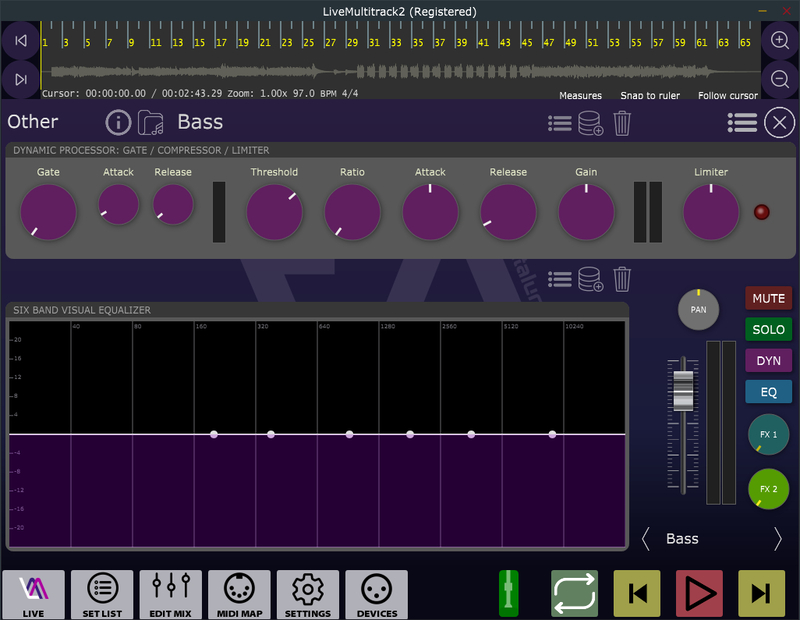
Task: Click the Limiter knob
Action: (x=711, y=212)
